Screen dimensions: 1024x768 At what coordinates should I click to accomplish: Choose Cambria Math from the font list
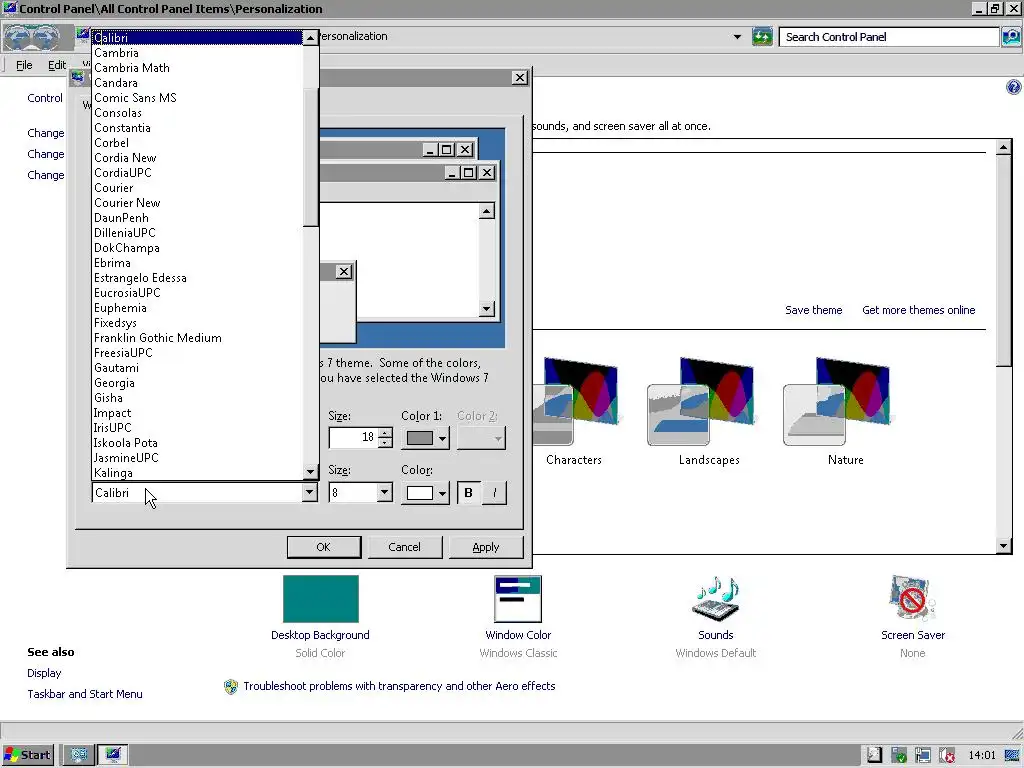pyautogui.click(x=197, y=68)
